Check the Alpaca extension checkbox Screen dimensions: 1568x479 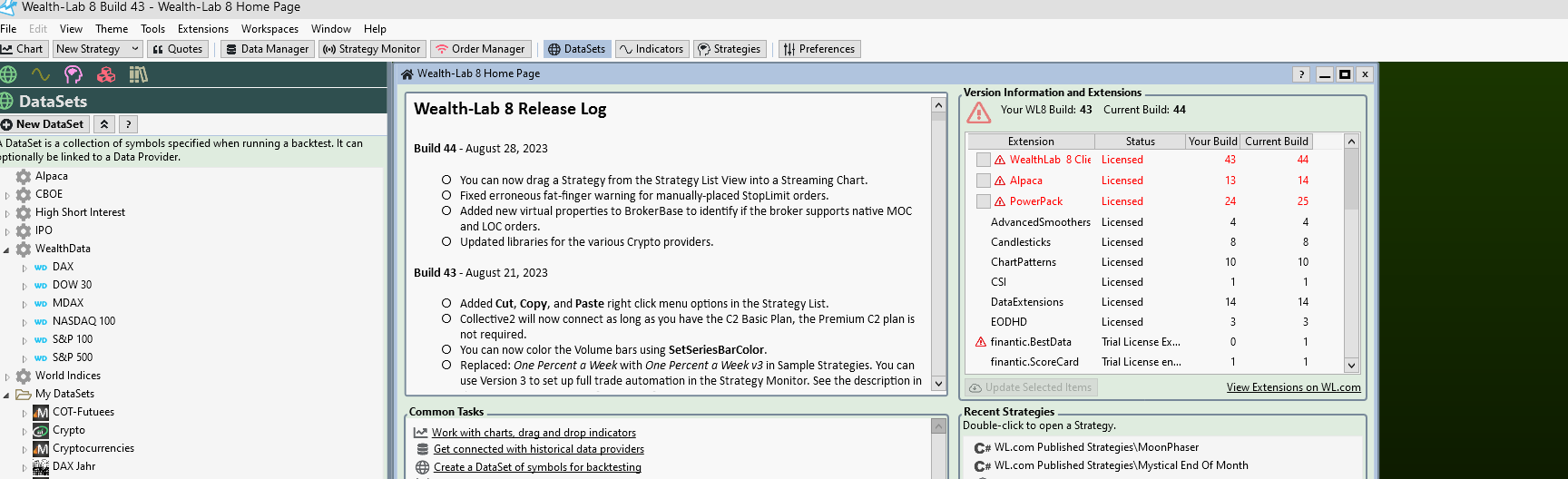[x=983, y=181]
